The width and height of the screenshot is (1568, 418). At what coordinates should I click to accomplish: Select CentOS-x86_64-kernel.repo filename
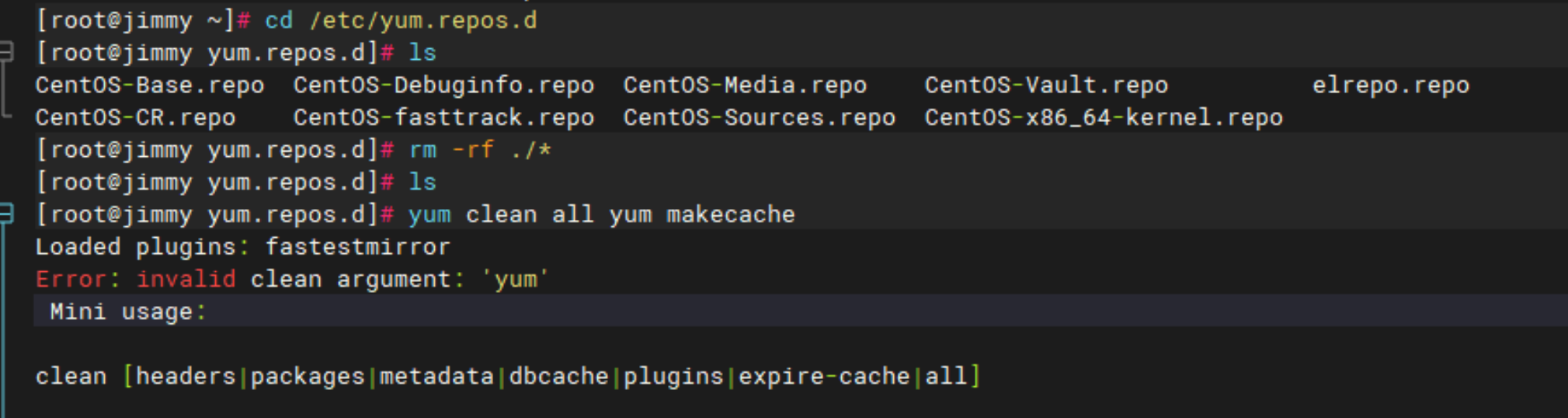1104,117
